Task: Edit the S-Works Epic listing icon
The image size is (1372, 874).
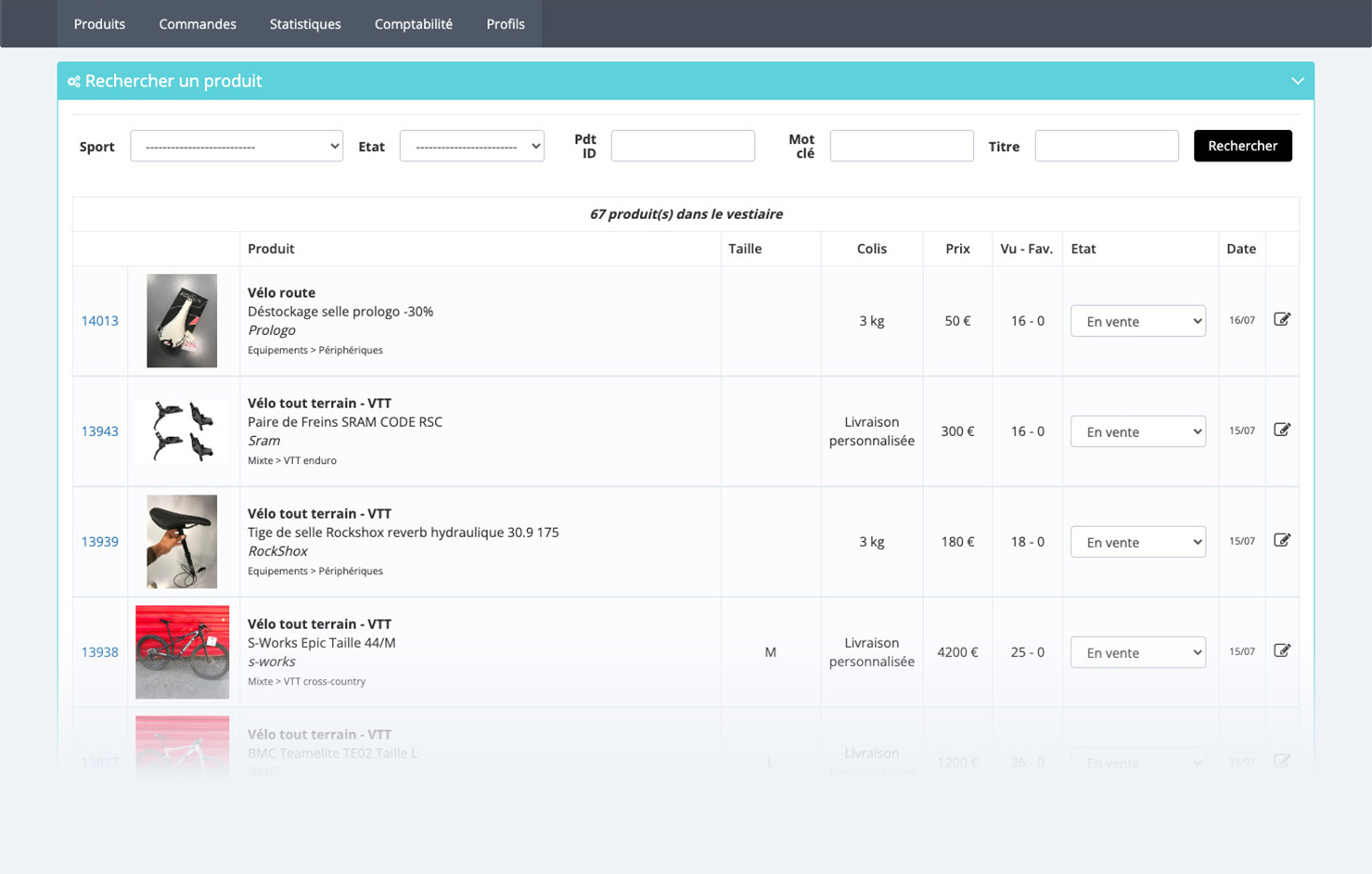Action: [x=1282, y=650]
